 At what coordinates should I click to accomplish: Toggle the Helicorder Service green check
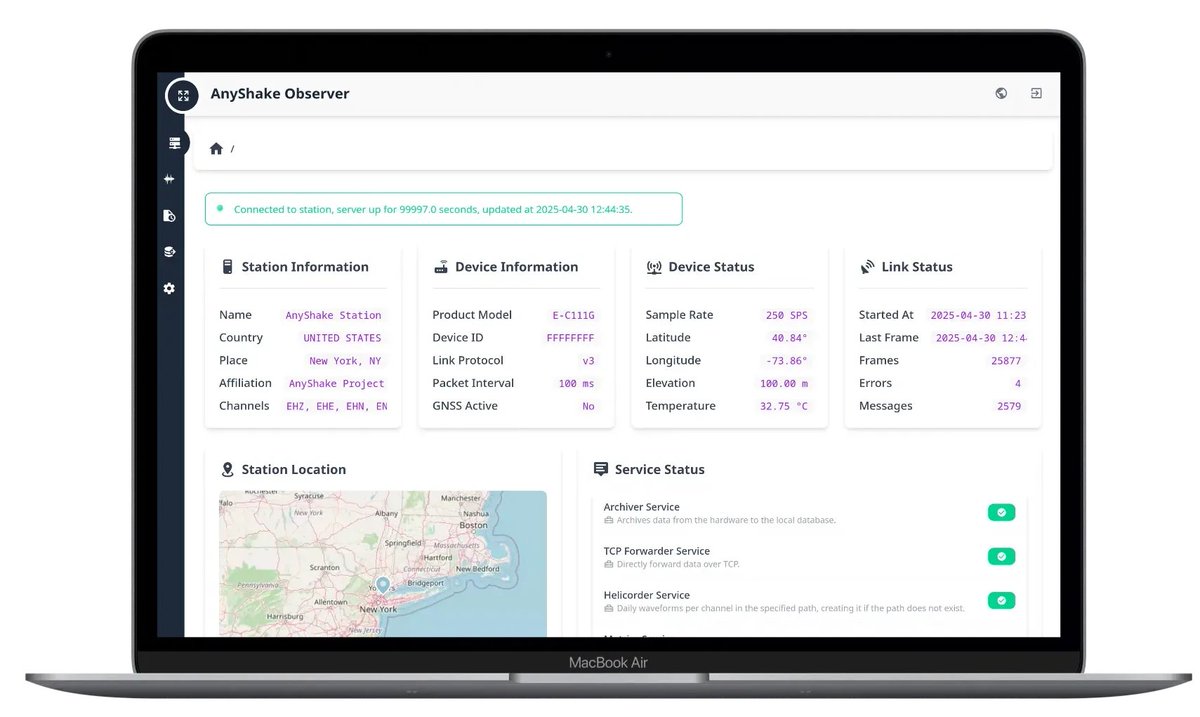1001,600
